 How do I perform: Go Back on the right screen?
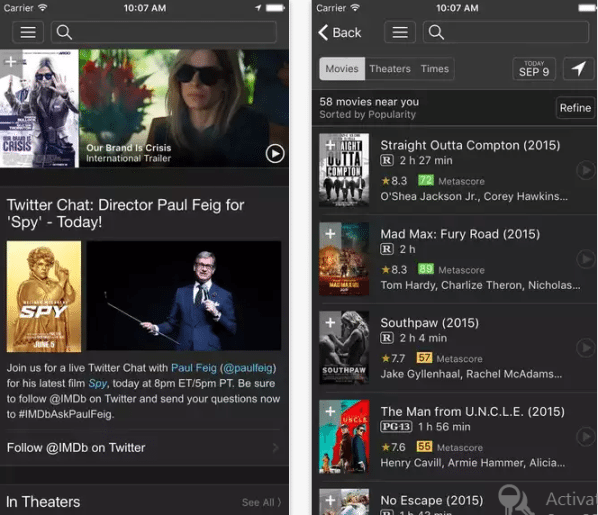point(340,33)
